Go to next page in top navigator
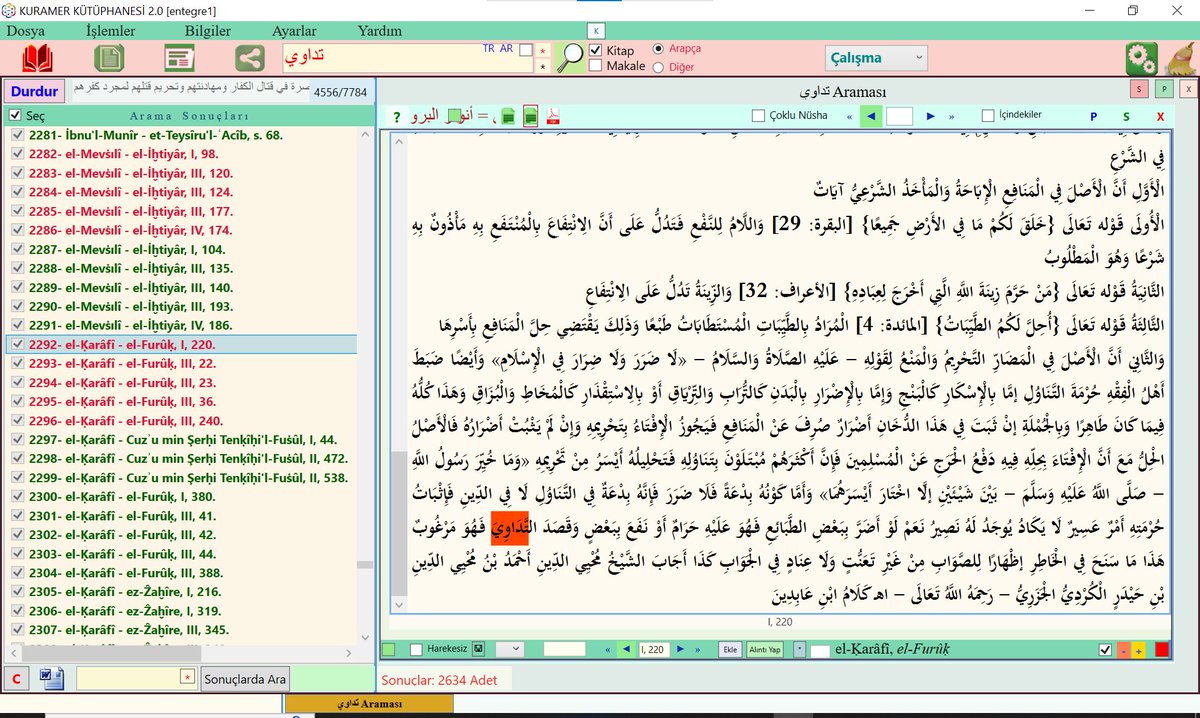Viewport: 1200px width, 718px height. pos(931,116)
